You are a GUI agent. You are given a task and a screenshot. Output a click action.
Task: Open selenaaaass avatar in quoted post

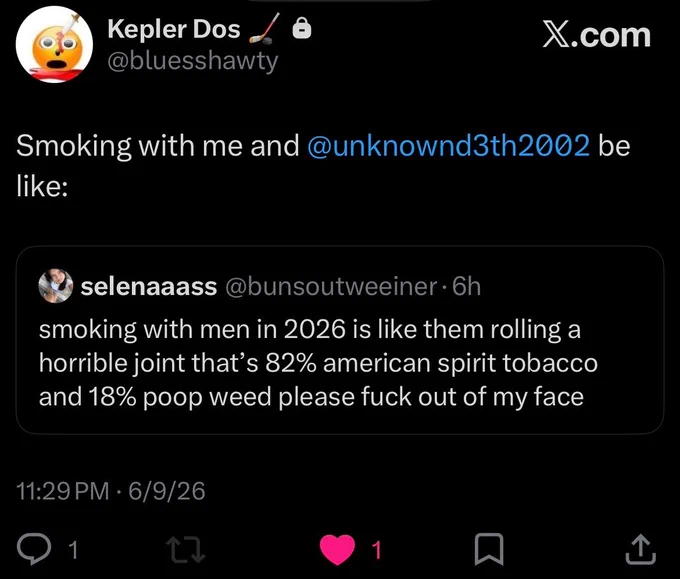56,286
